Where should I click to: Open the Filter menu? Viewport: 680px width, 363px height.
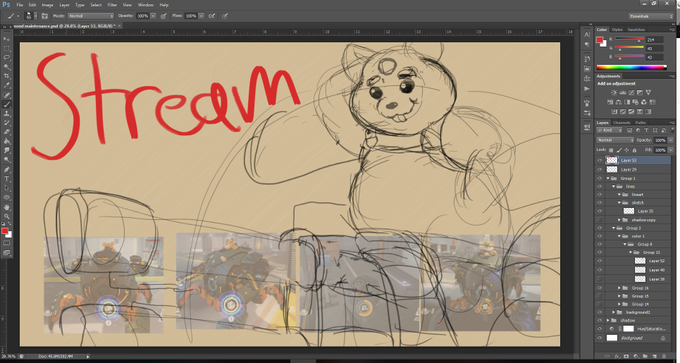(x=112, y=5)
